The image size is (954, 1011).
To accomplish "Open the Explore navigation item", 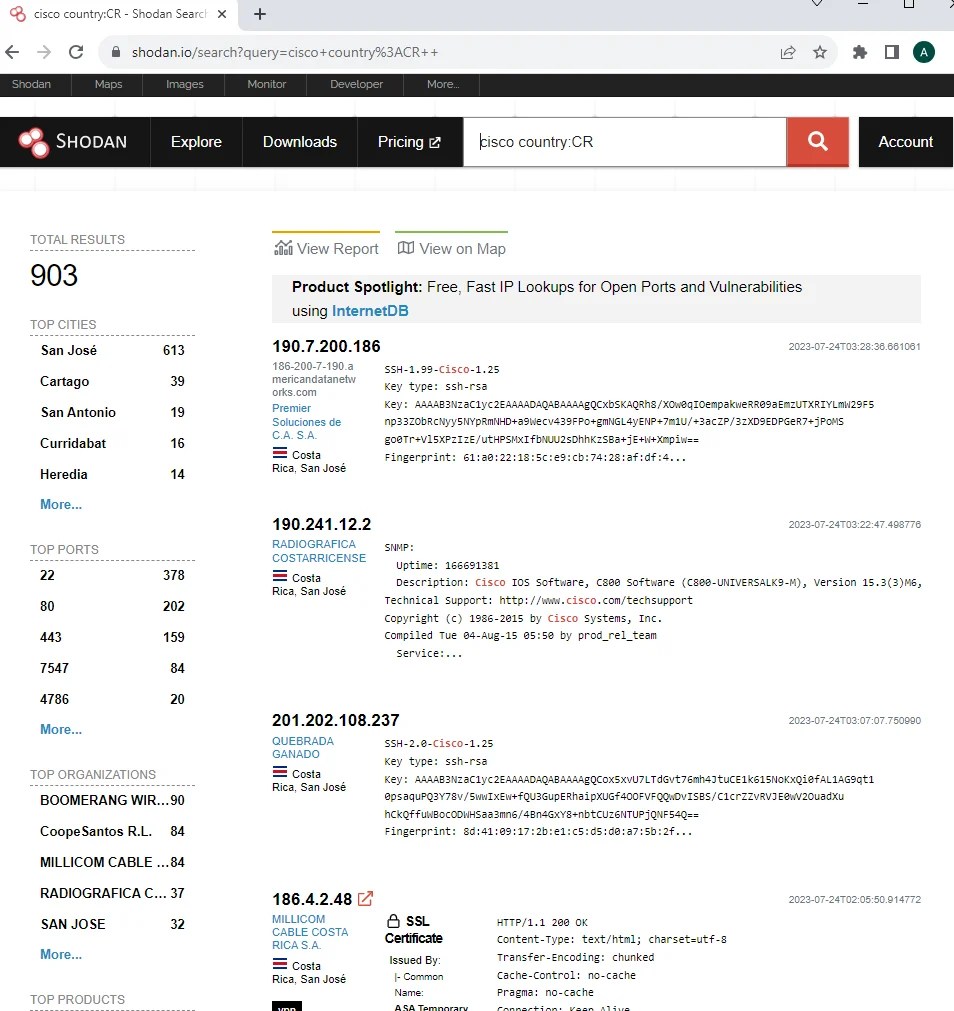I will click(196, 142).
